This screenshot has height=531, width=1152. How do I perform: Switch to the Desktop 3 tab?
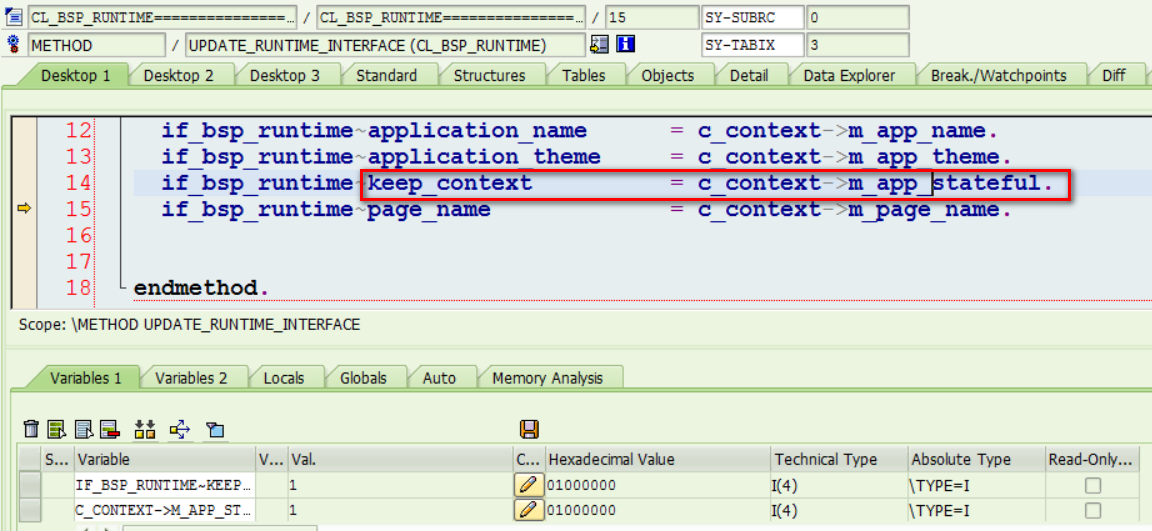[x=285, y=76]
